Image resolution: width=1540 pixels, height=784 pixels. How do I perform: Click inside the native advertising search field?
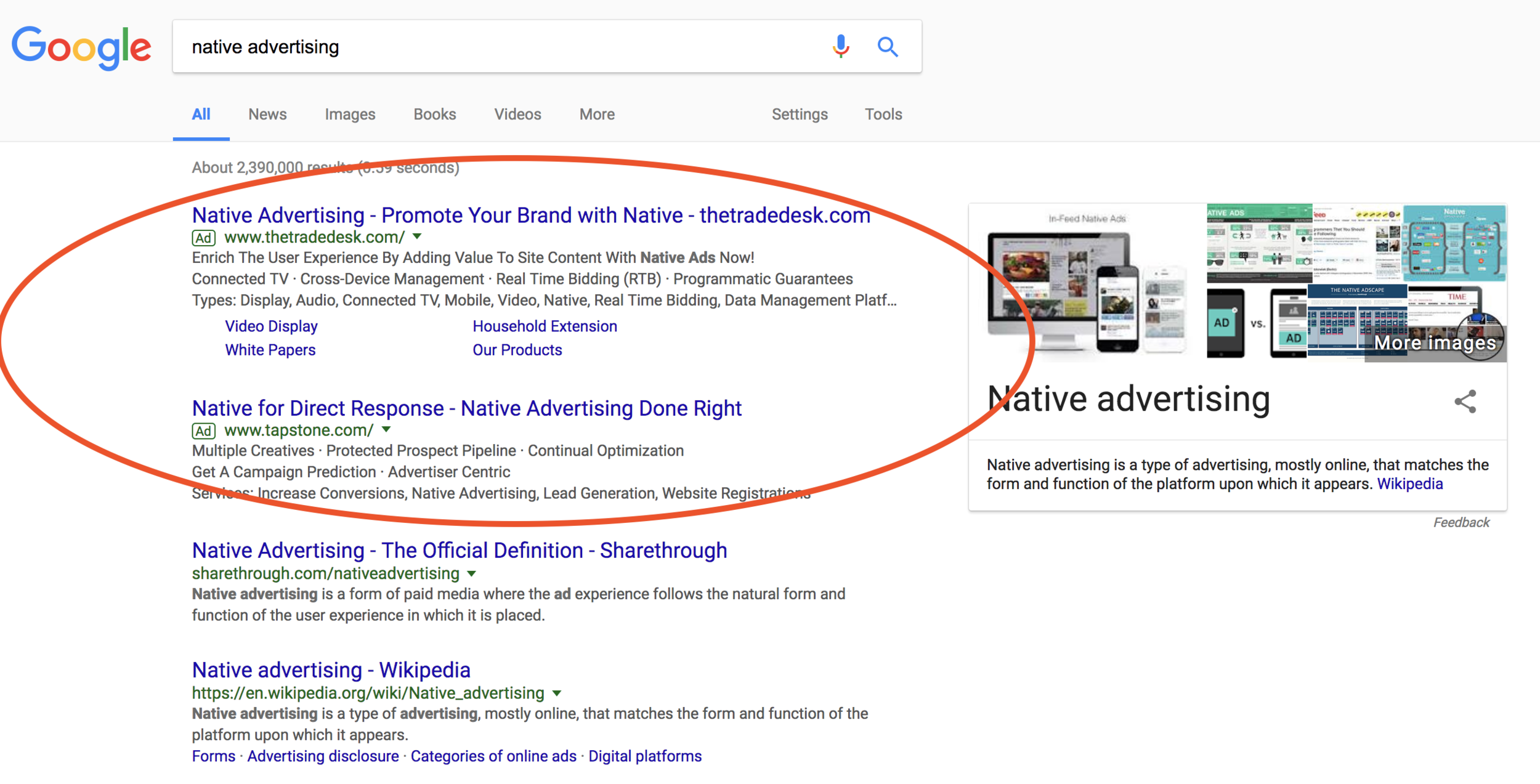(493, 47)
